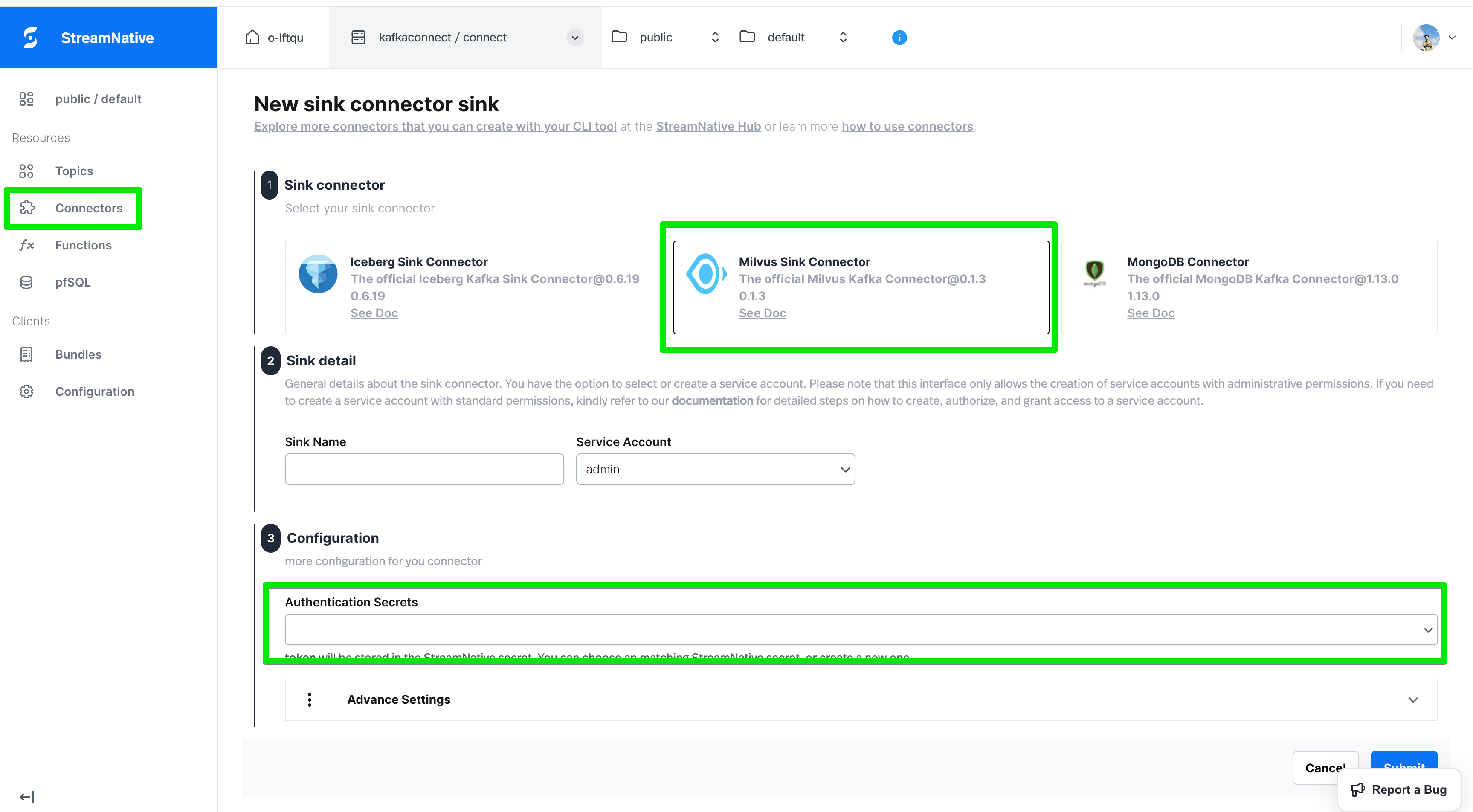This screenshot has height=812, width=1473.
Task: Select the Iceberg Sink Connector card
Action: point(473,287)
